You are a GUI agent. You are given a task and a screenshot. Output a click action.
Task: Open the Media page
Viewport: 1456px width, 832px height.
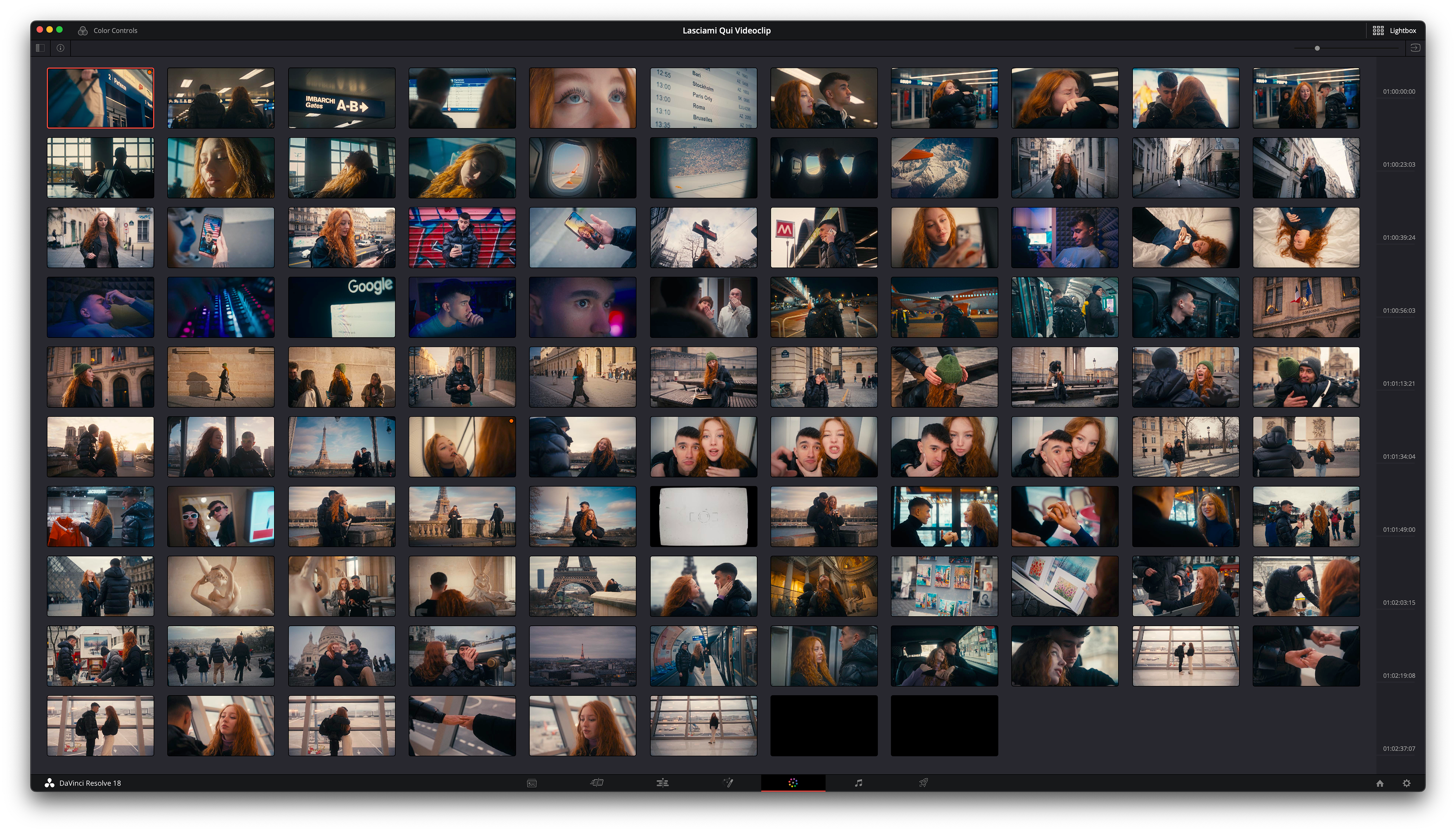pos(532,783)
